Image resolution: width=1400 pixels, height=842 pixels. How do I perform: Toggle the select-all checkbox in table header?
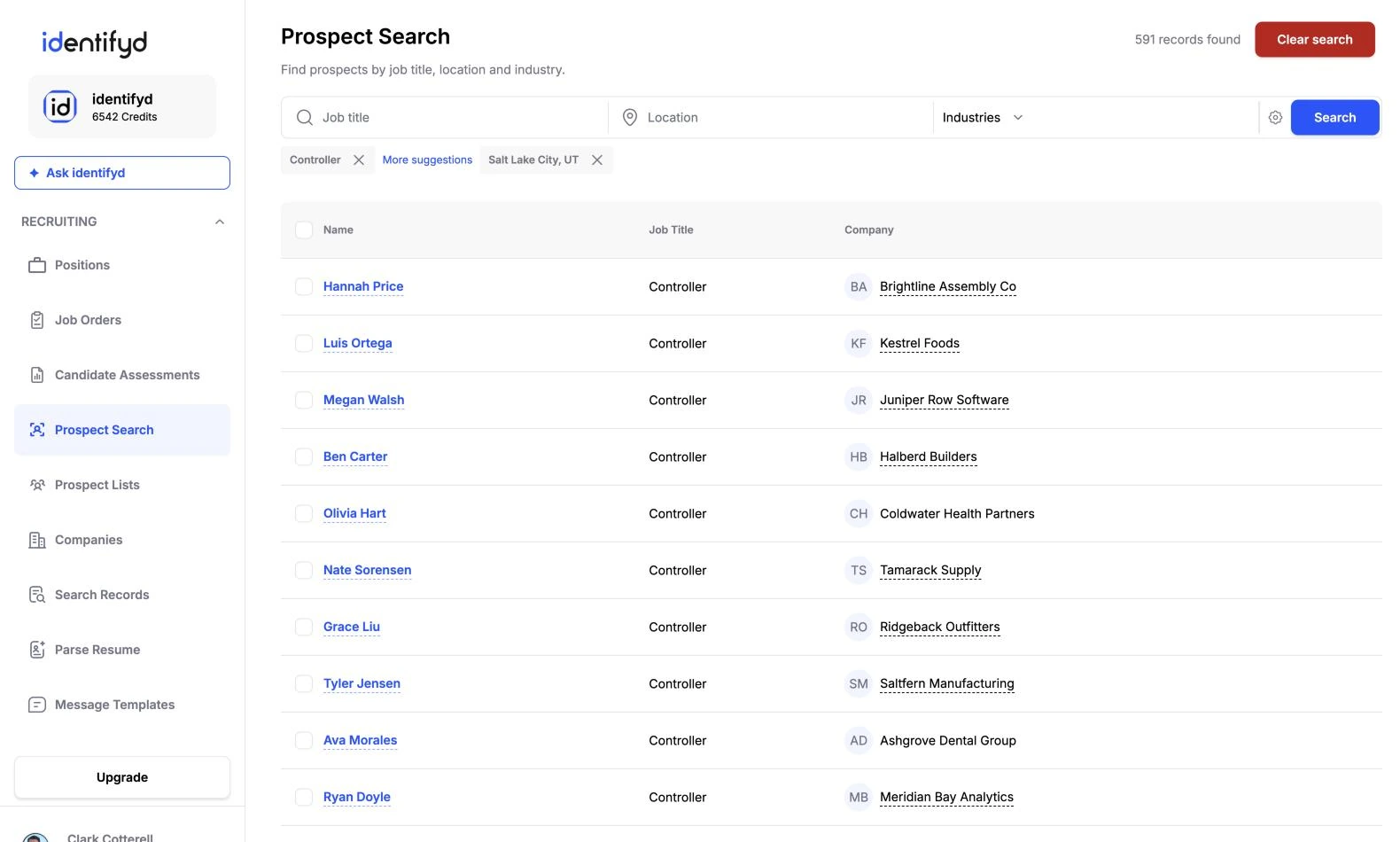pos(304,230)
